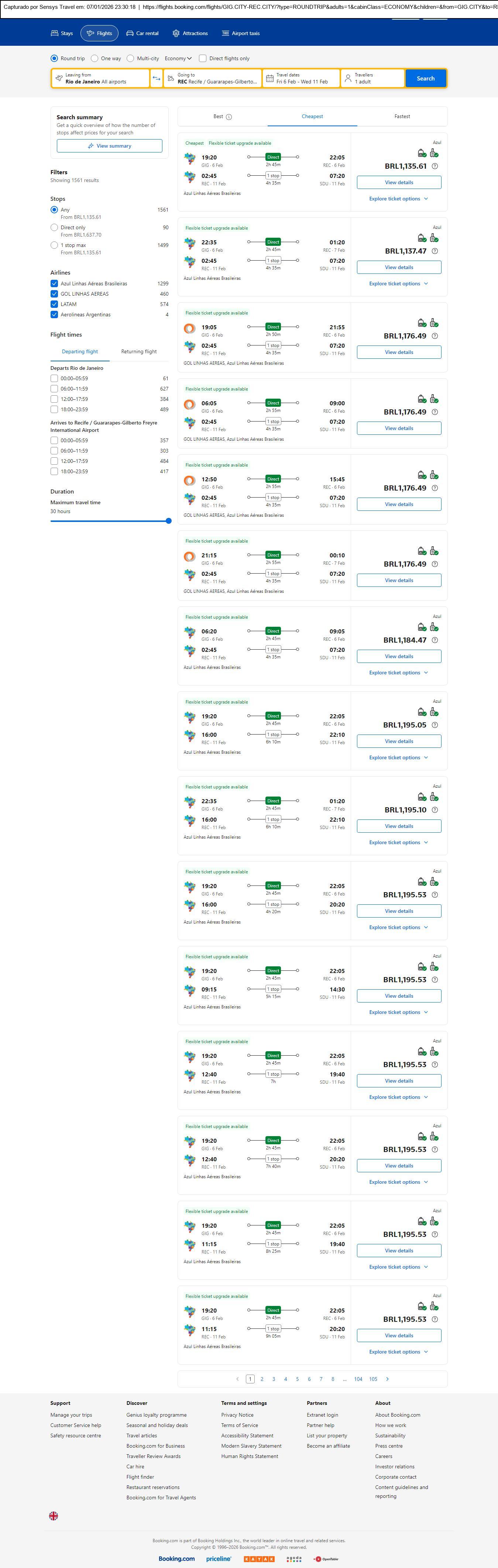Expand Explore ticket options for BRL1,135.61 flight
This screenshot has height=1568, width=498.
[x=398, y=199]
